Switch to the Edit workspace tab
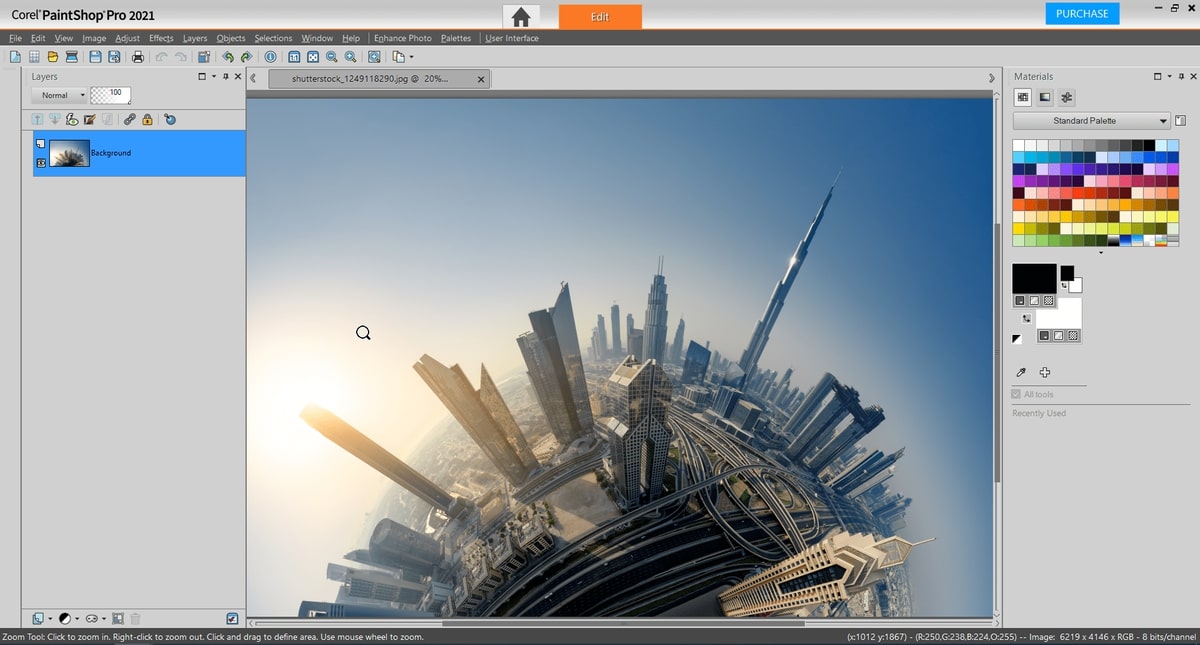Screen dimensions: 1200x645 [x=600, y=17]
